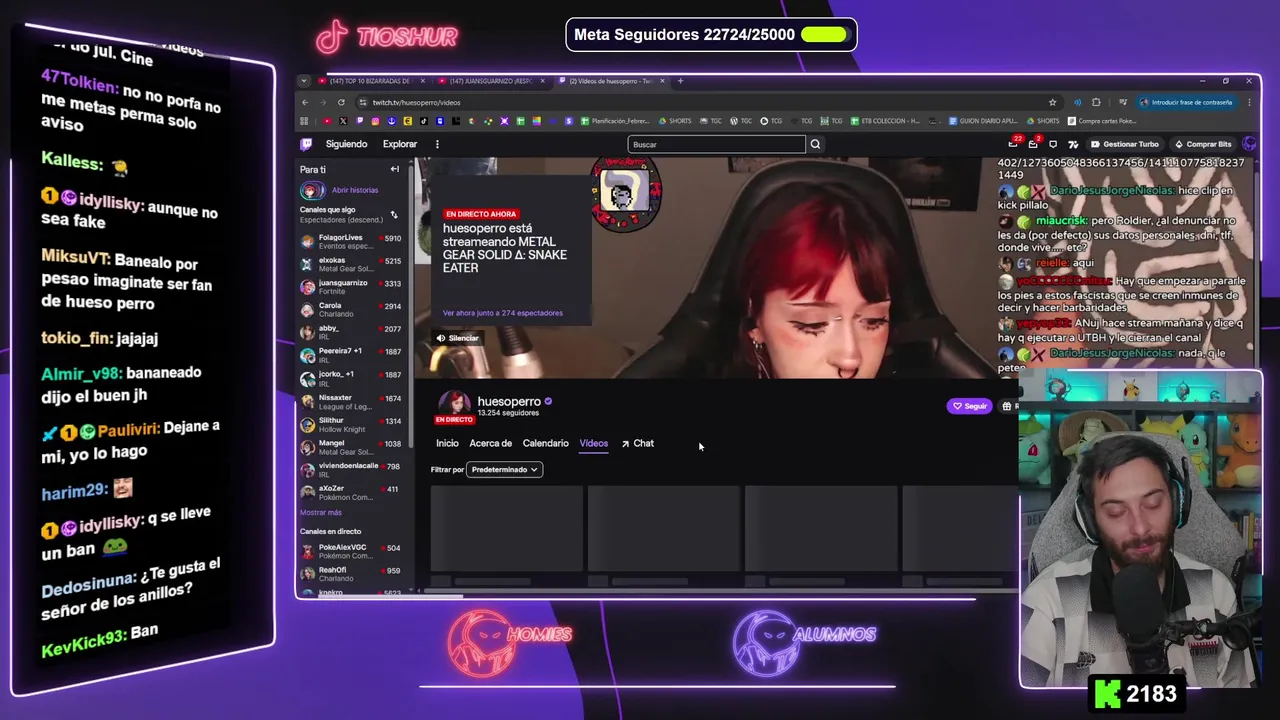Open the TikTok bookmark icon
1280x720 pixels.
pyautogui.click(x=424, y=121)
